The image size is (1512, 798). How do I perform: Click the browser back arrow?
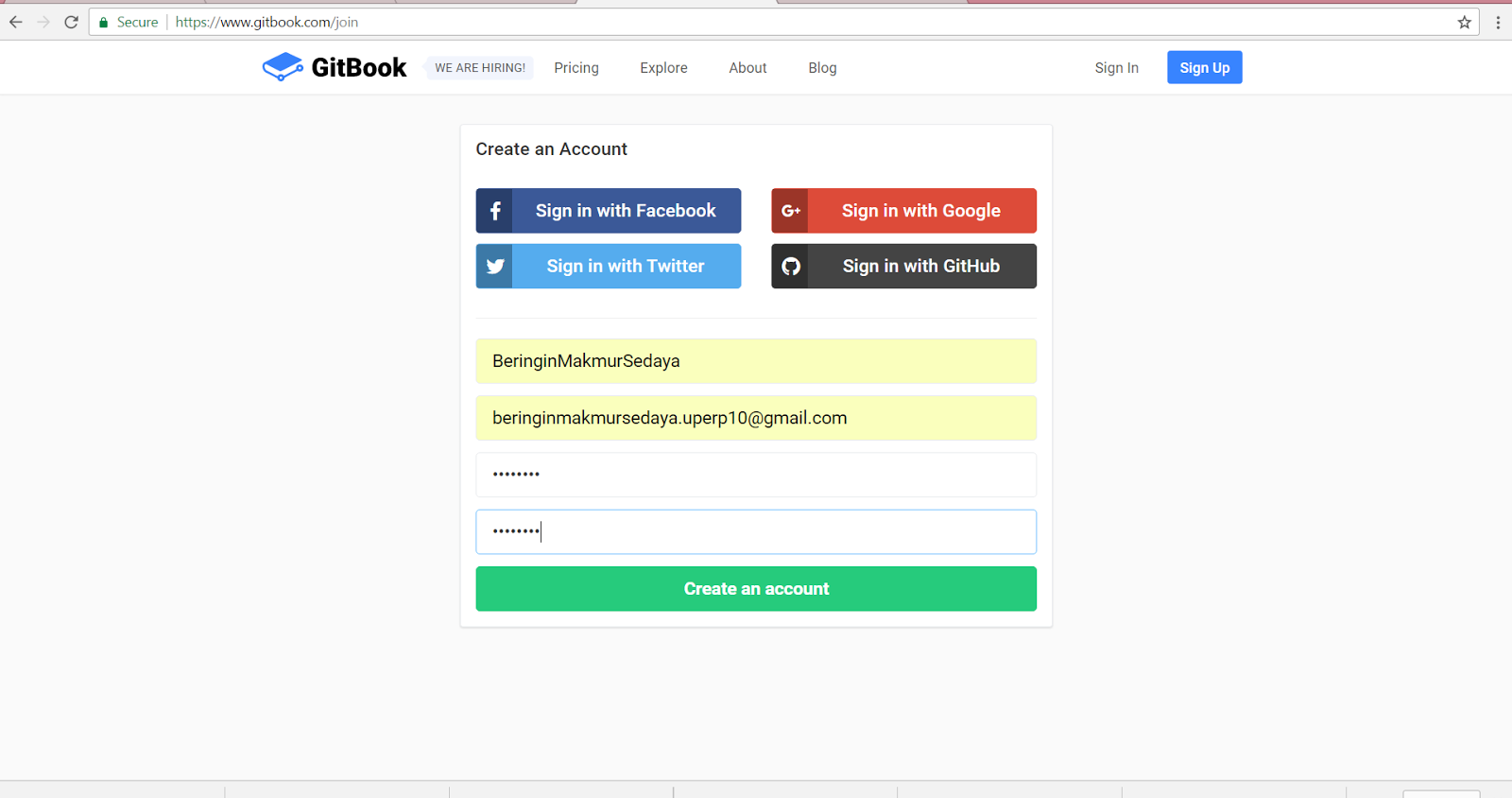coord(16,22)
